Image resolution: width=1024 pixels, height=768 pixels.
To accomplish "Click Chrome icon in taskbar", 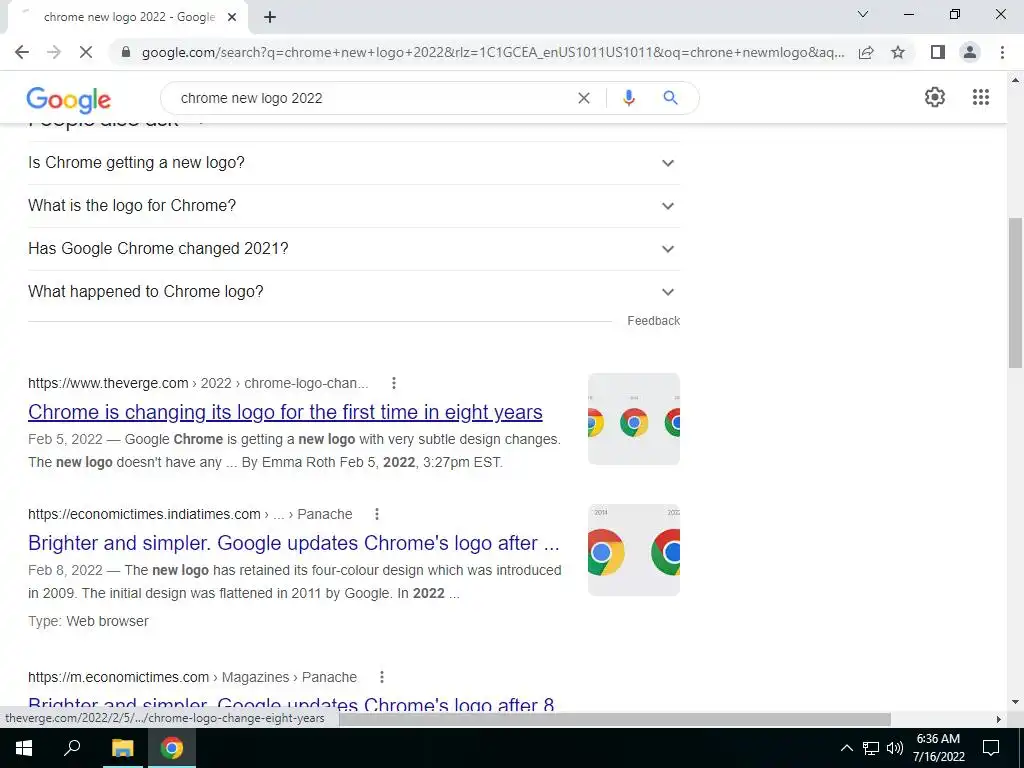I will pyautogui.click(x=172, y=748).
